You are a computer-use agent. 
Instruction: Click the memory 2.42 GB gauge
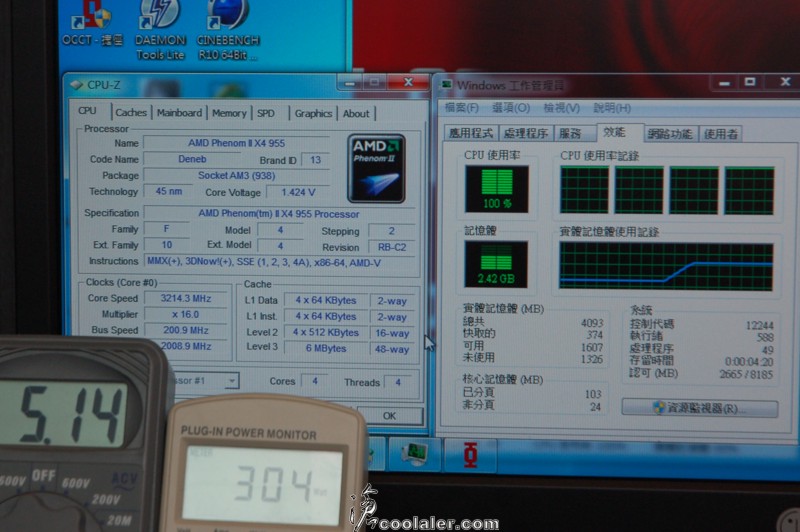coord(495,264)
